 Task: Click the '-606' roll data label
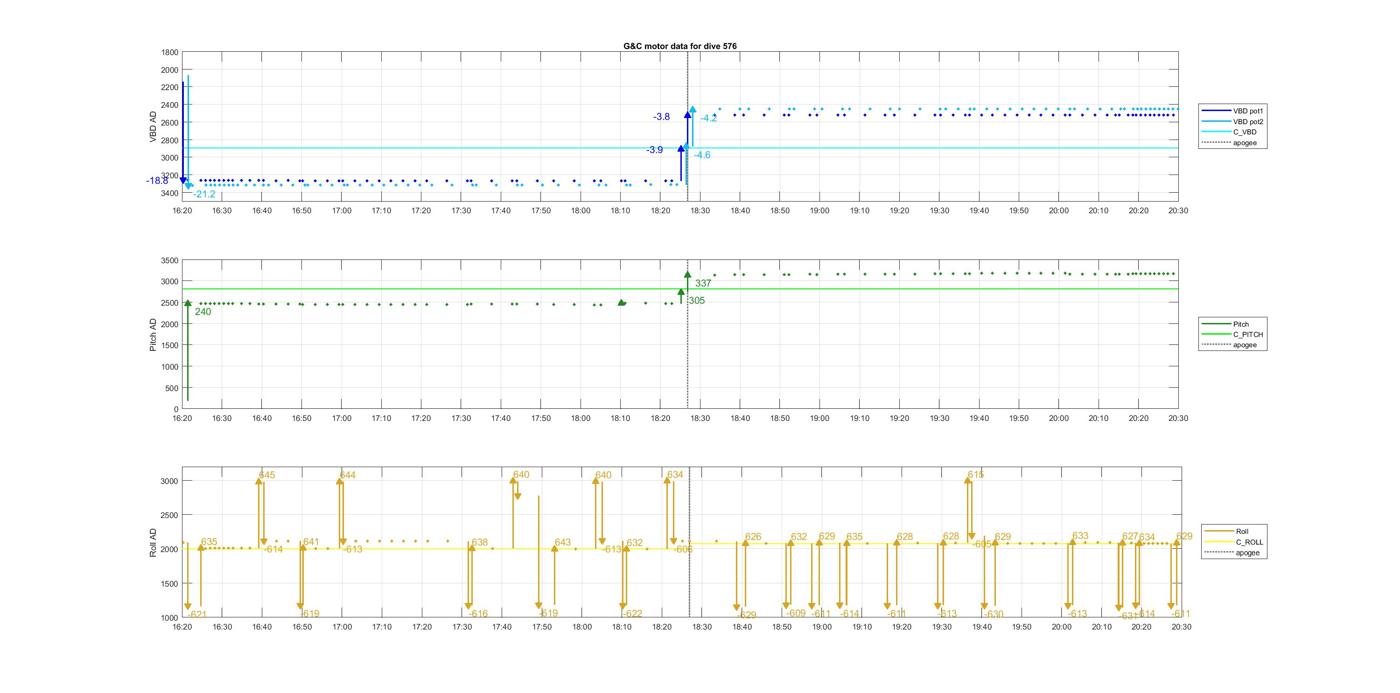pos(682,549)
